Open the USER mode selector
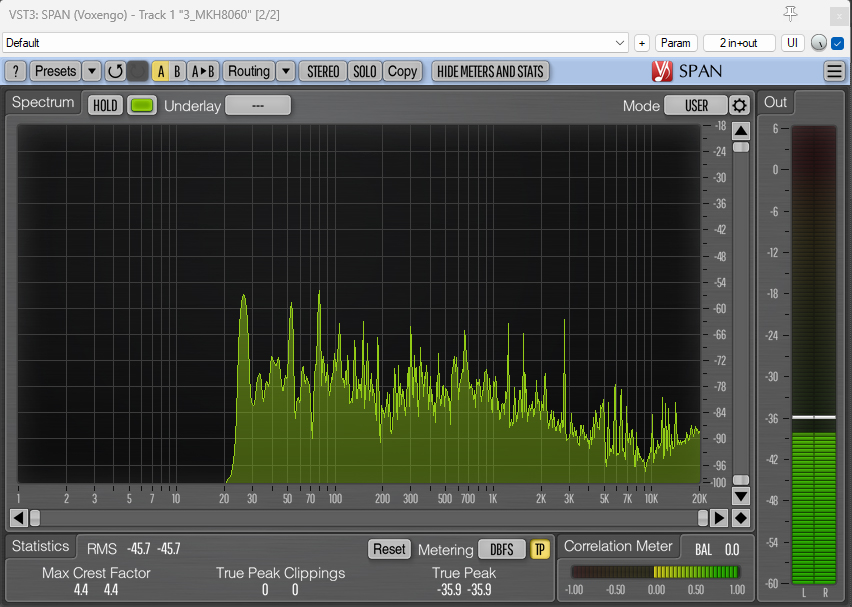Image resolution: width=852 pixels, height=607 pixels. (x=696, y=106)
